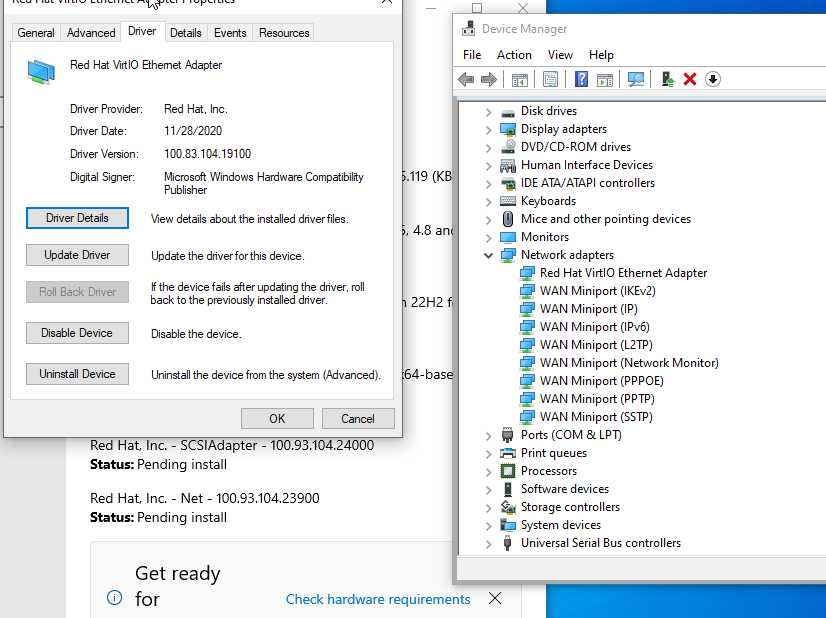This screenshot has height=618, width=826.
Task: Expand the Software devices node
Action: 488,490
